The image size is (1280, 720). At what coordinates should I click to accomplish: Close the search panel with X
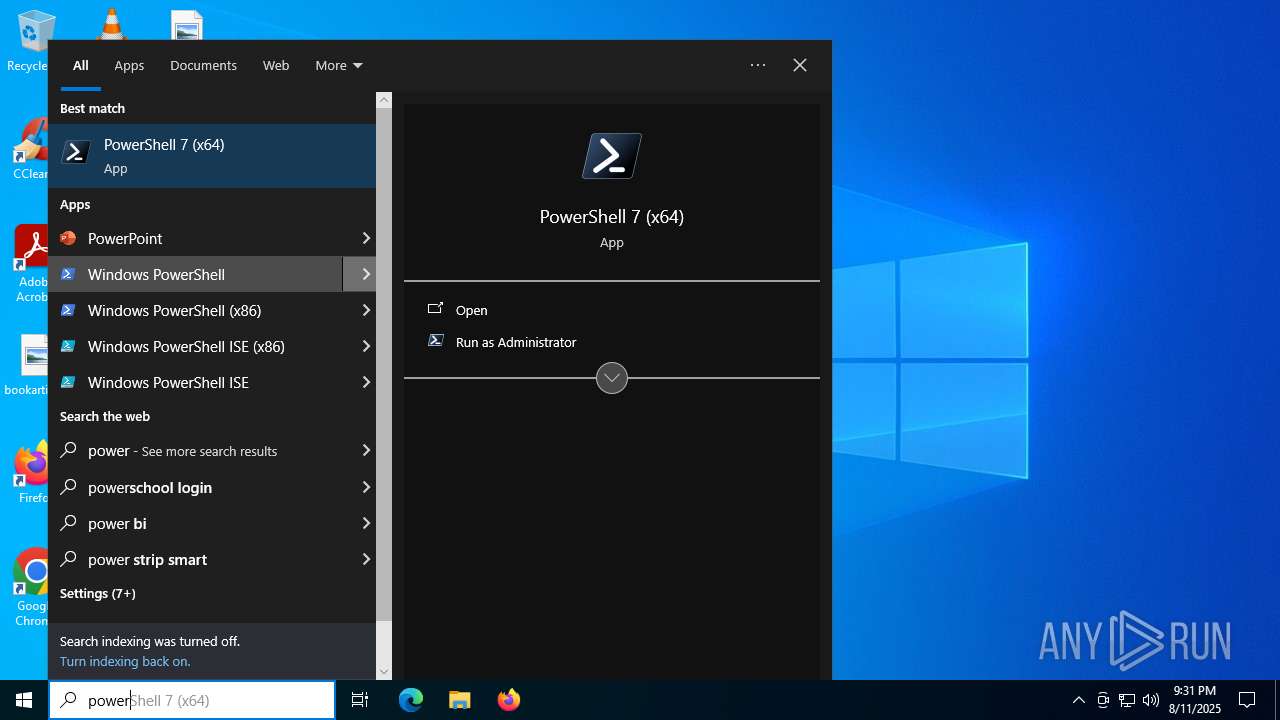(800, 65)
